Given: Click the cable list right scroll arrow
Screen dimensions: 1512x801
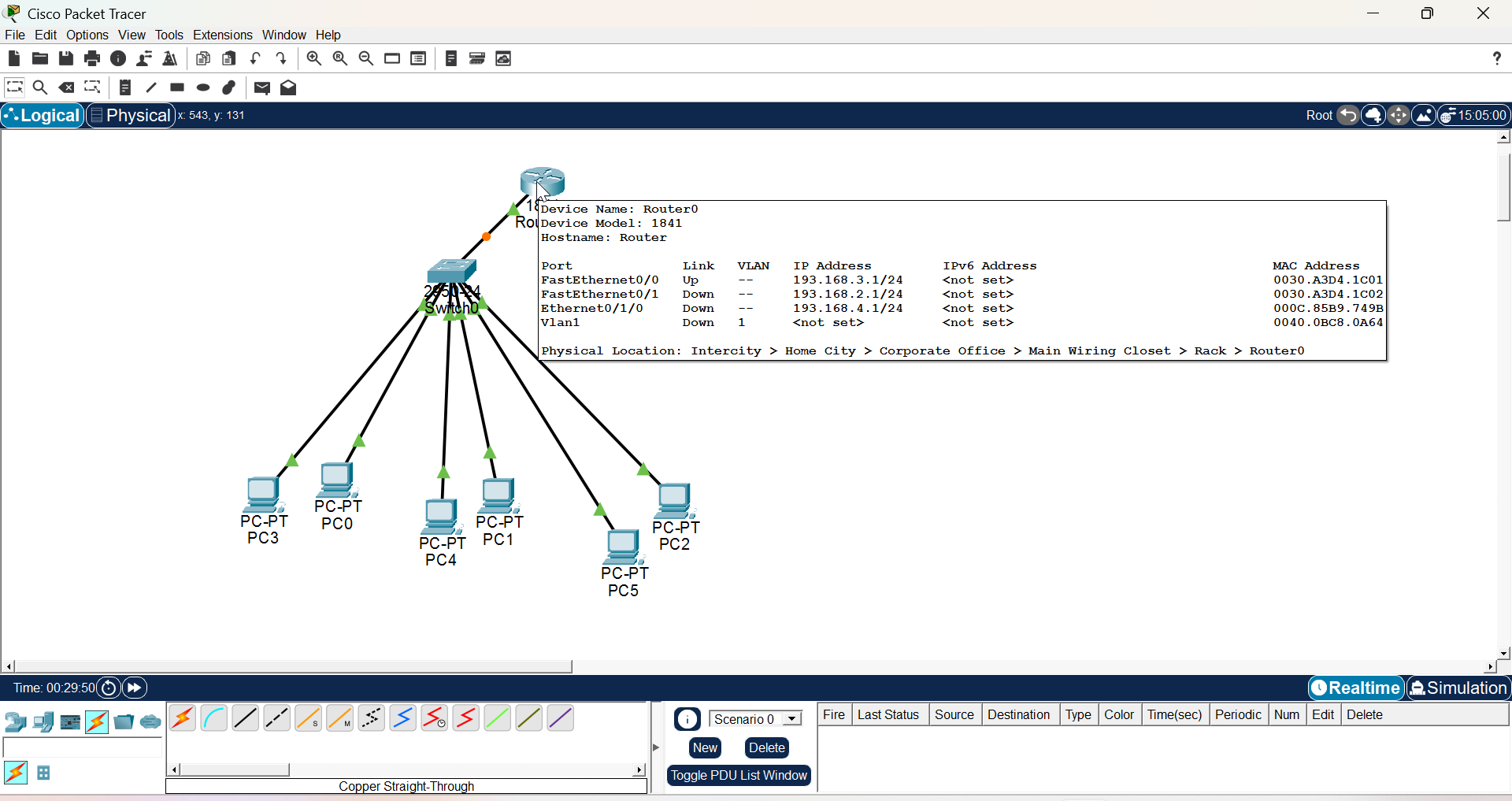Looking at the screenshot, I should coord(639,769).
